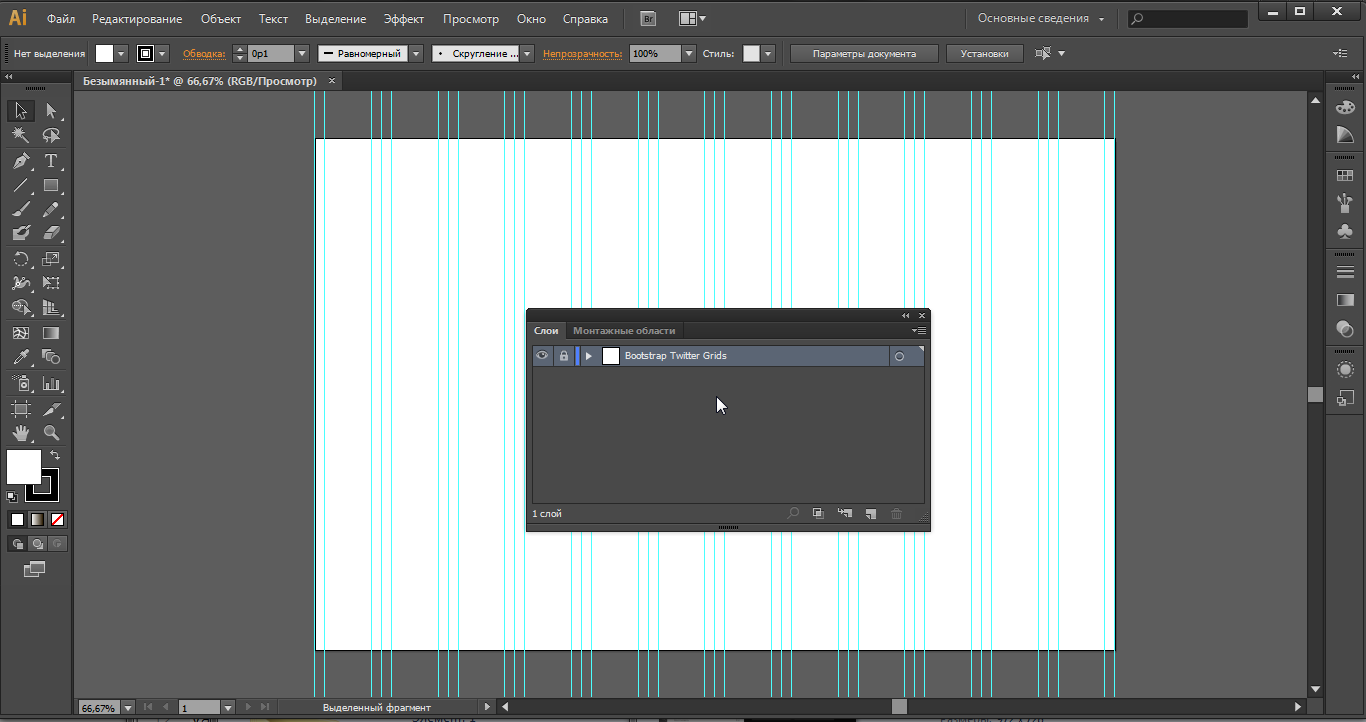Open the Brushes panel icon in dock

pyautogui.click(x=1345, y=203)
